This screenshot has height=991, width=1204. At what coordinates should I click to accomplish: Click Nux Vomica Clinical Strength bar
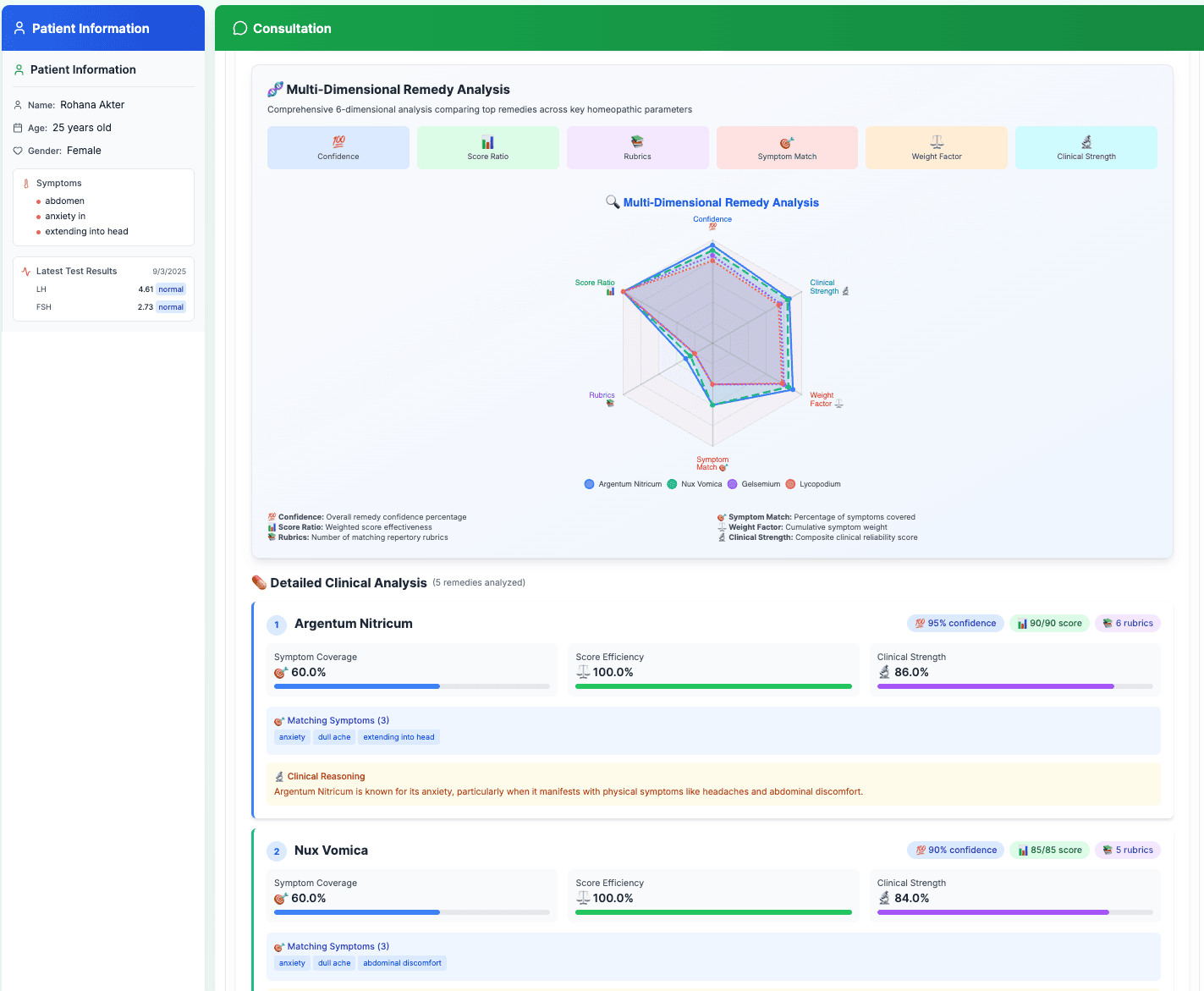(x=1014, y=912)
